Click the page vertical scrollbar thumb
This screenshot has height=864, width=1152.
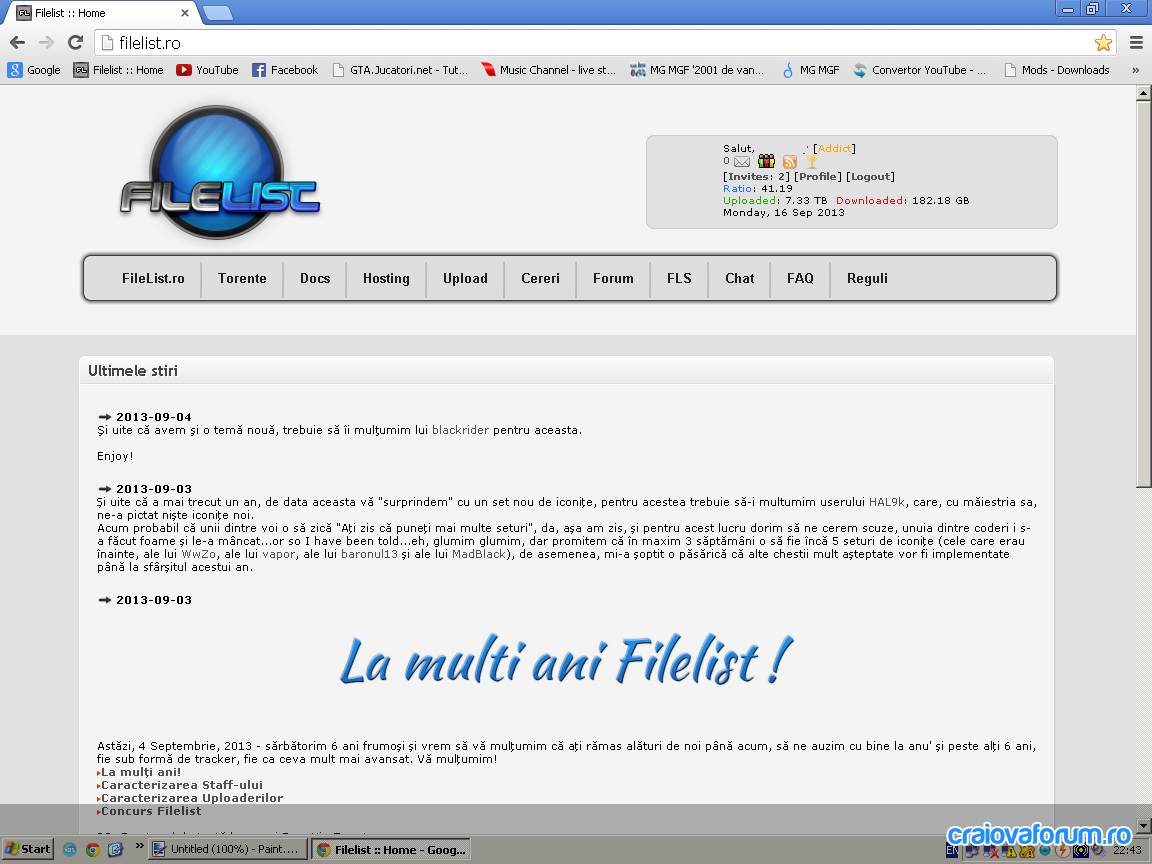point(1143,294)
